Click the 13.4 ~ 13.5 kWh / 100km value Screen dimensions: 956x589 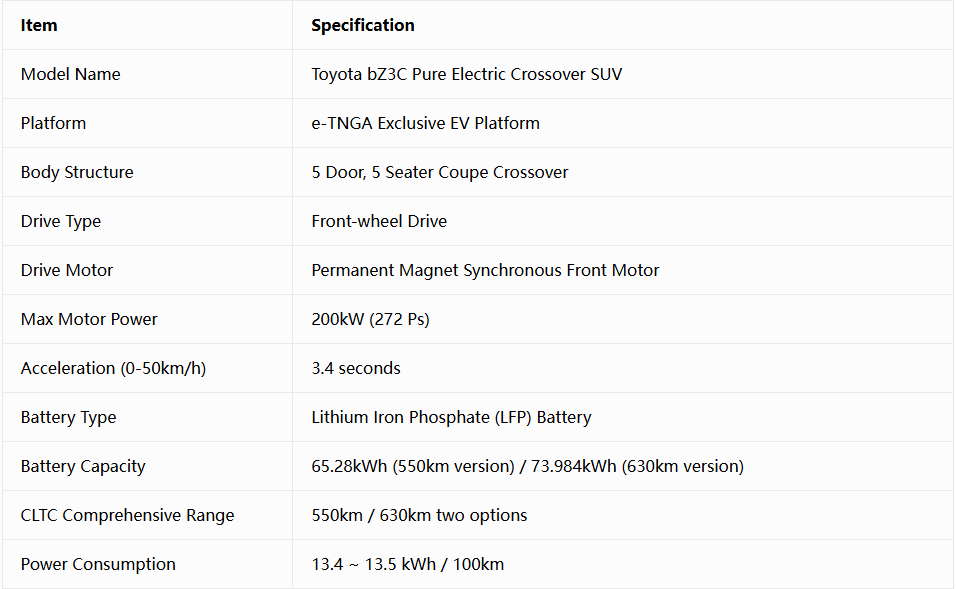point(408,565)
